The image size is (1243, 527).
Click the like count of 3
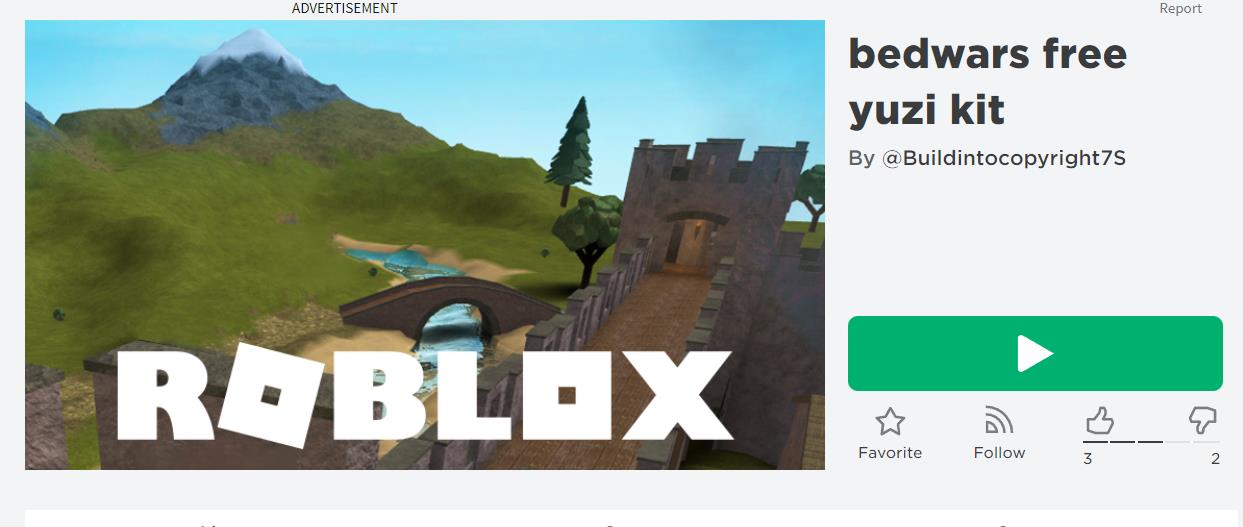(x=1088, y=459)
